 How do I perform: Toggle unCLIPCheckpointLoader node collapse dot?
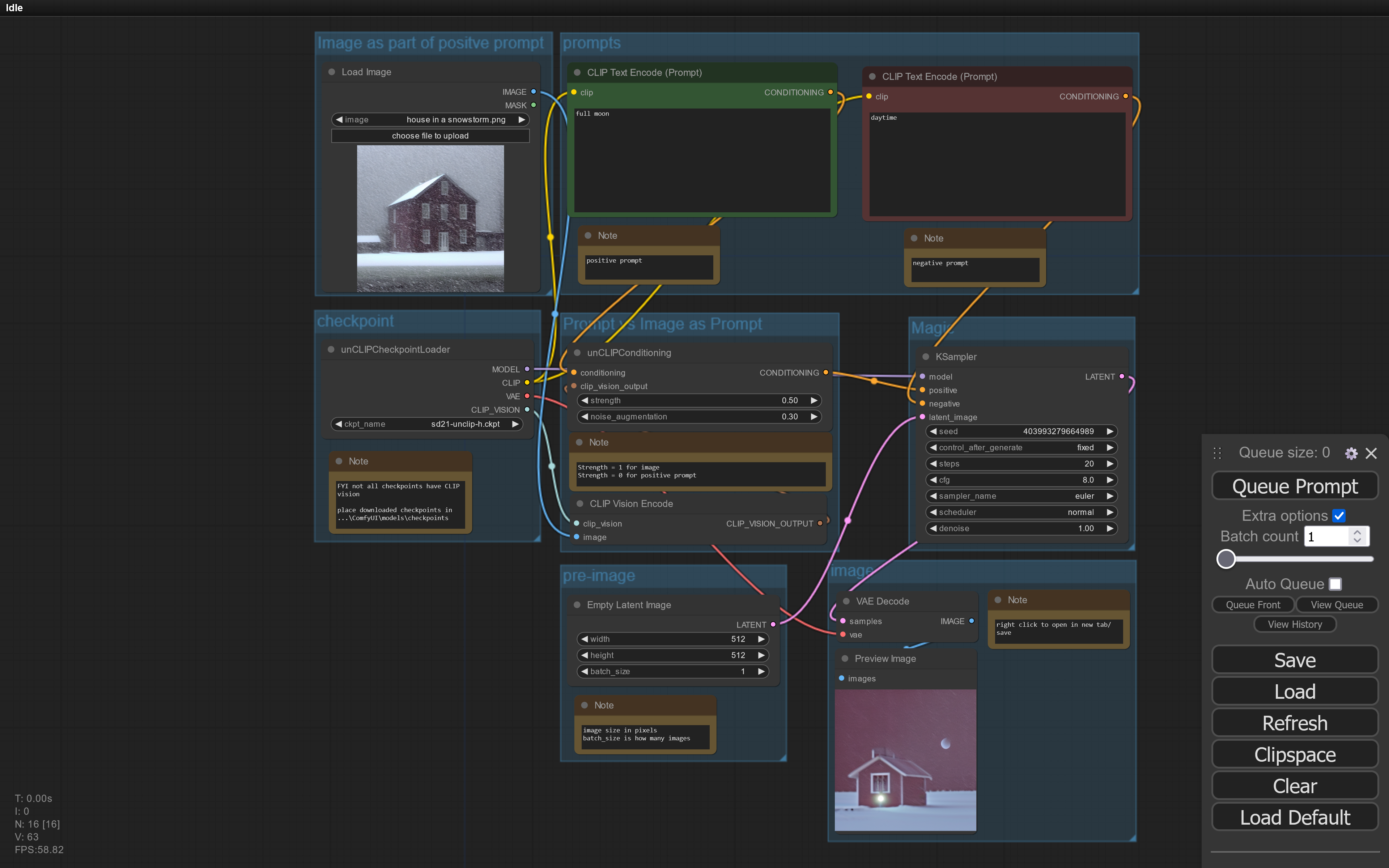click(x=331, y=349)
